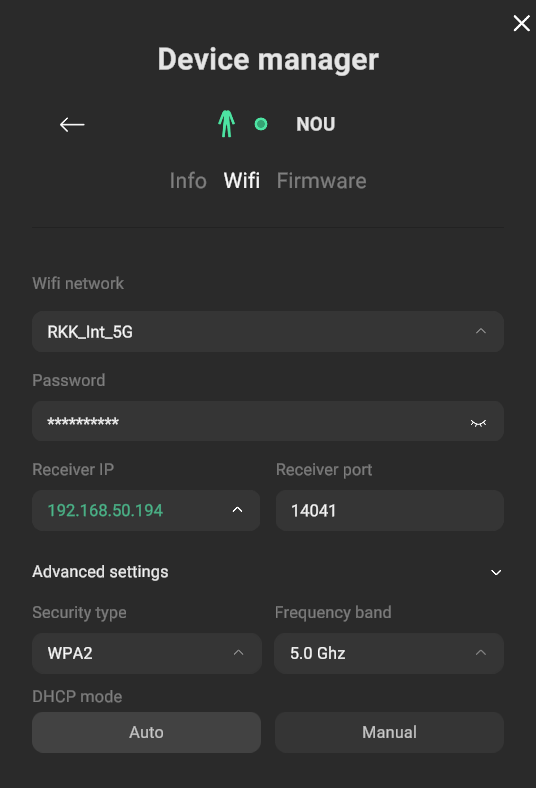536x788 pixels.
Task: Open the Security type WPA2 dropdown
Action: pyautogui.click(x=147, y=653)
